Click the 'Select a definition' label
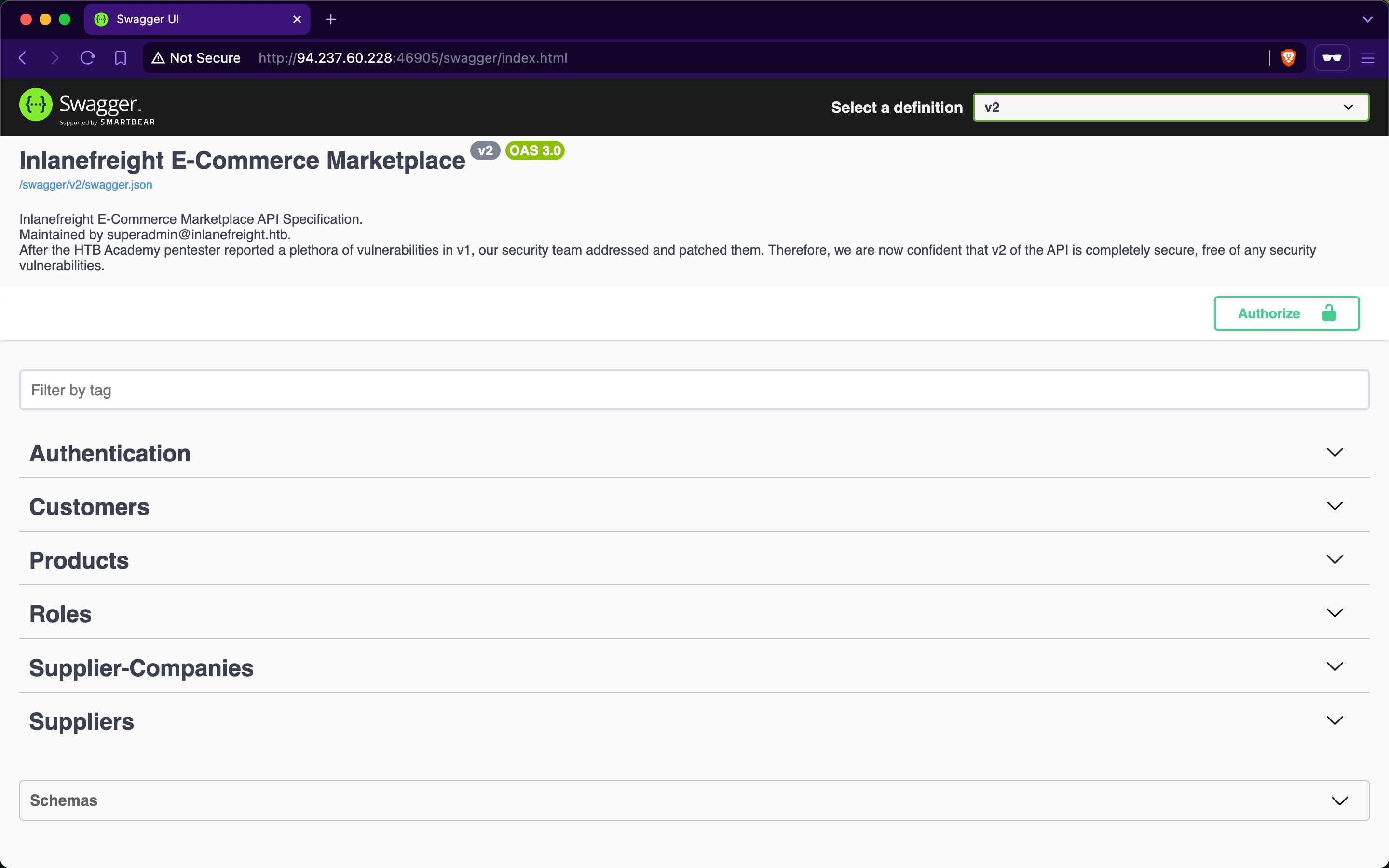 [x=897, y=108]
